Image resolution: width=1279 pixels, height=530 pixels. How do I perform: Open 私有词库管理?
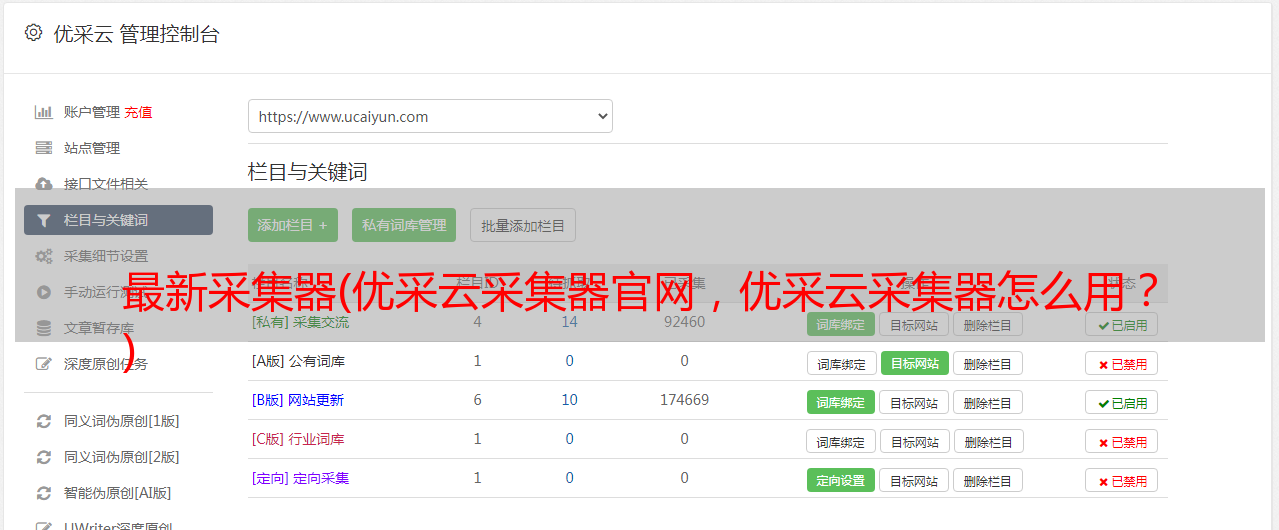[x=404, y=225]
